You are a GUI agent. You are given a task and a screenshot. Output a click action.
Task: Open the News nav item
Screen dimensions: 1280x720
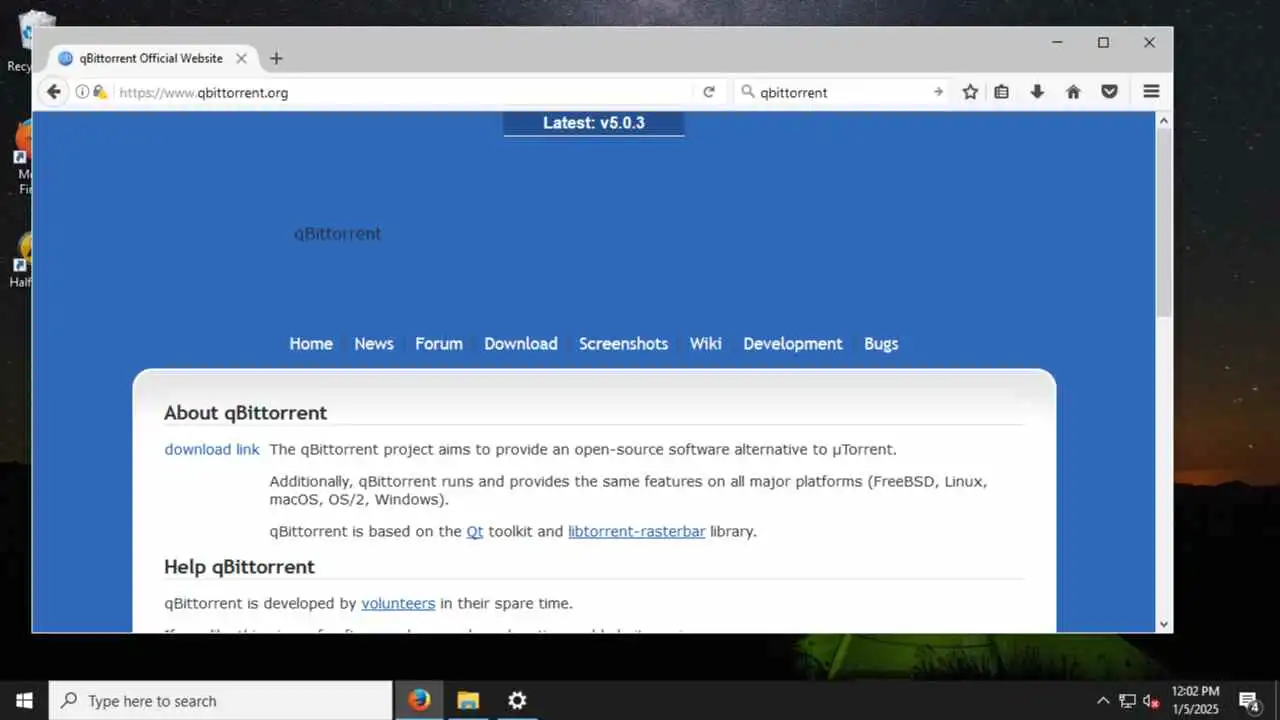coord(374,343)
